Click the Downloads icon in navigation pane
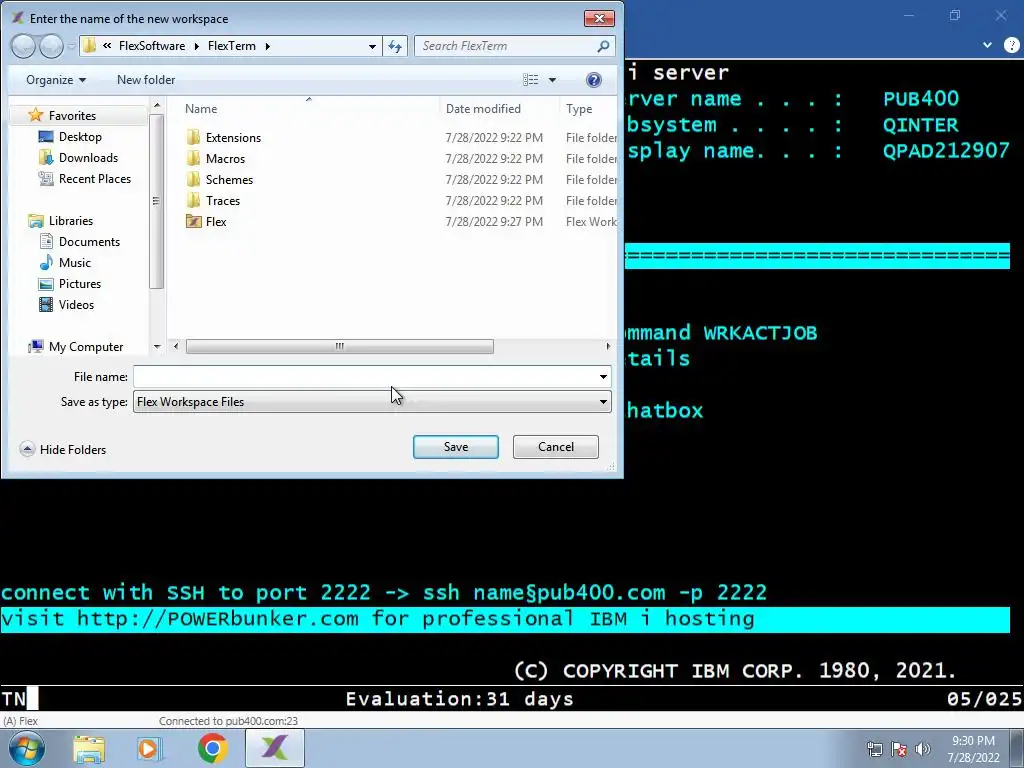The height and width of the screenshot is (768, 1024). (x=46, y=157)
